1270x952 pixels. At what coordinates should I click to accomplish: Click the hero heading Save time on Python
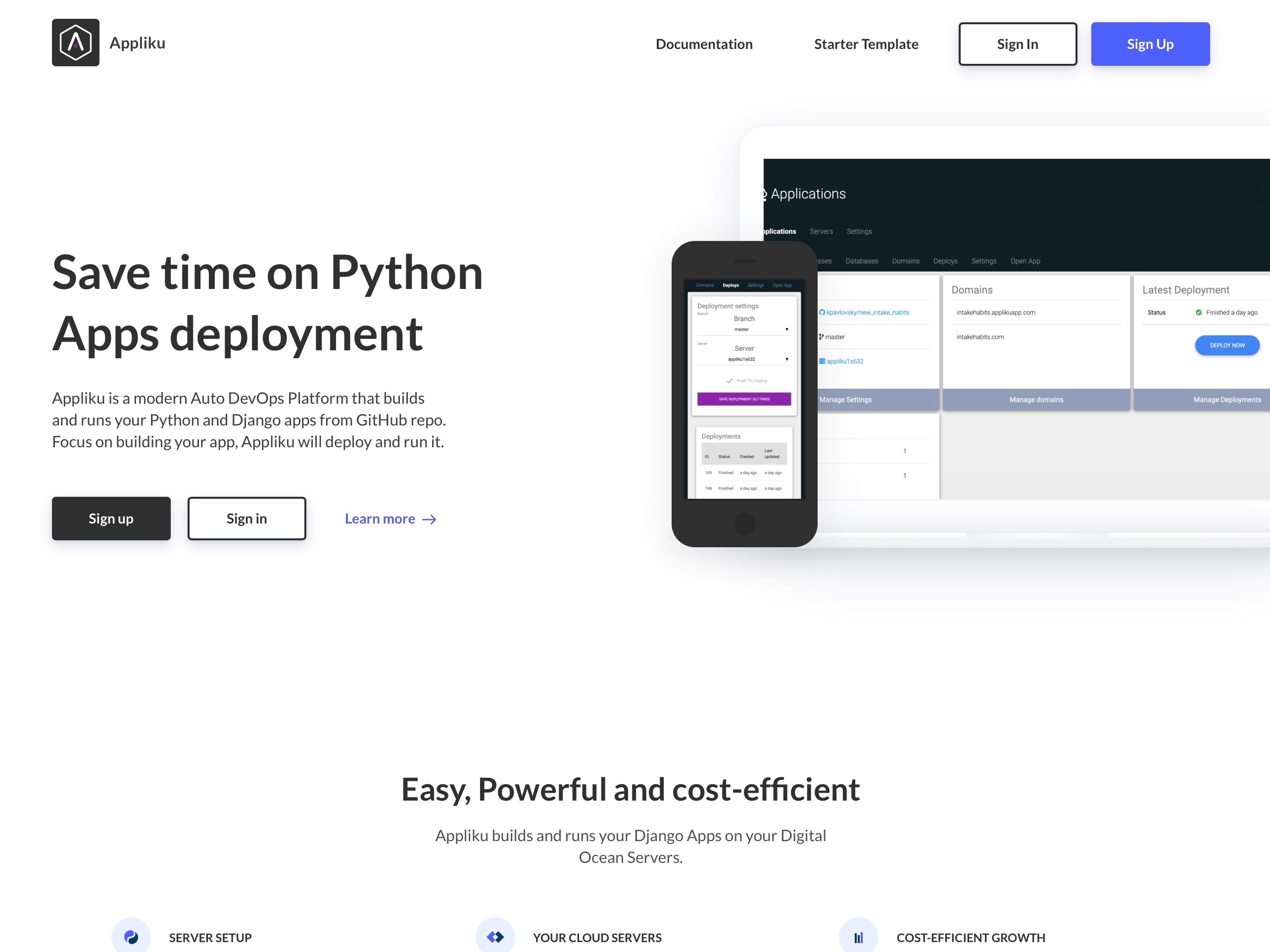coord(267,302)
